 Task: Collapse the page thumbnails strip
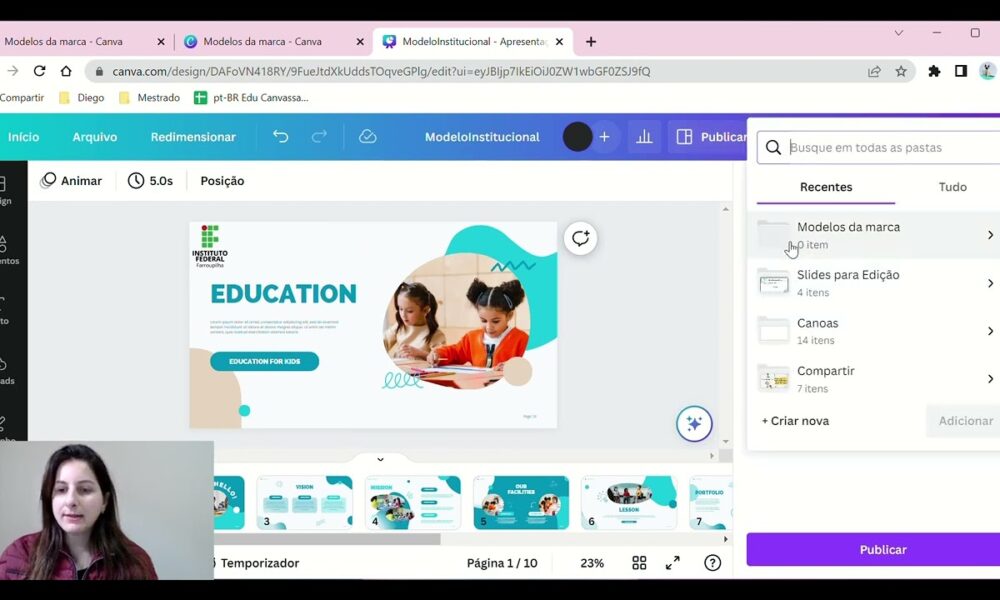click(x=380, y=459)
